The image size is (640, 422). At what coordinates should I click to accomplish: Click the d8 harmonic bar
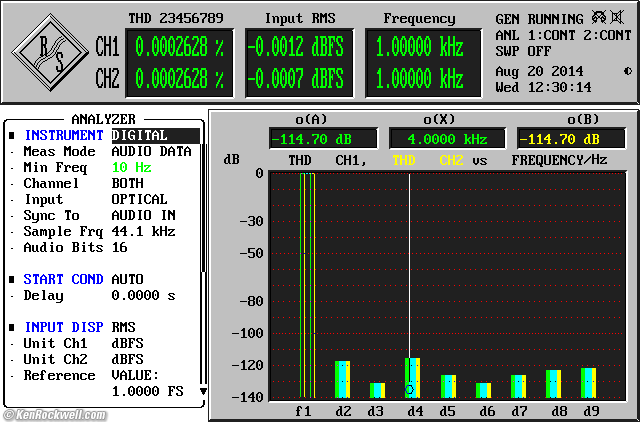553,384
